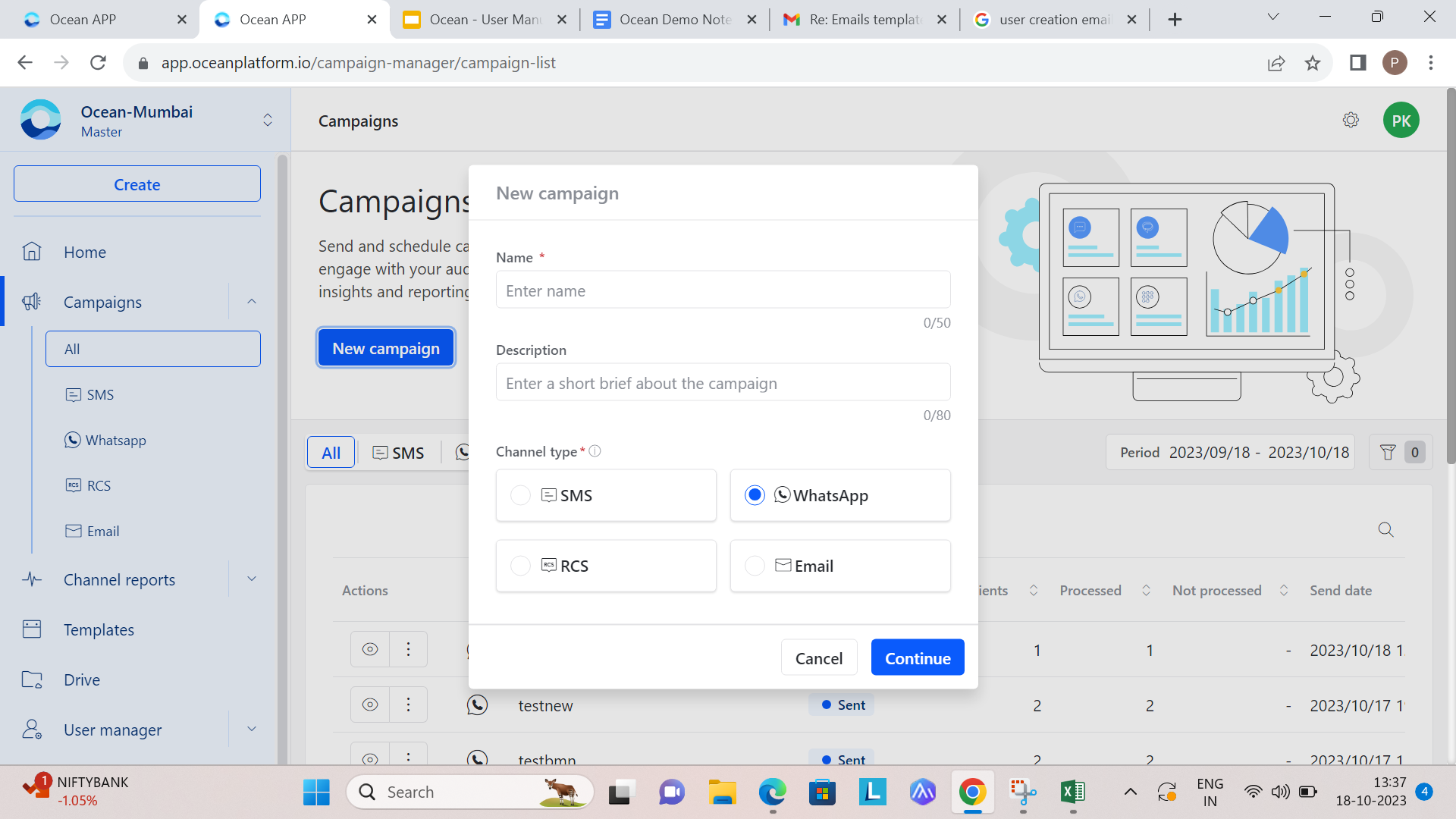The height and width of the screenshot is (819, 1456).
Task: Collapse the Campaigns sidebar section
Action: pyautogui.click(x=252, y=302)
